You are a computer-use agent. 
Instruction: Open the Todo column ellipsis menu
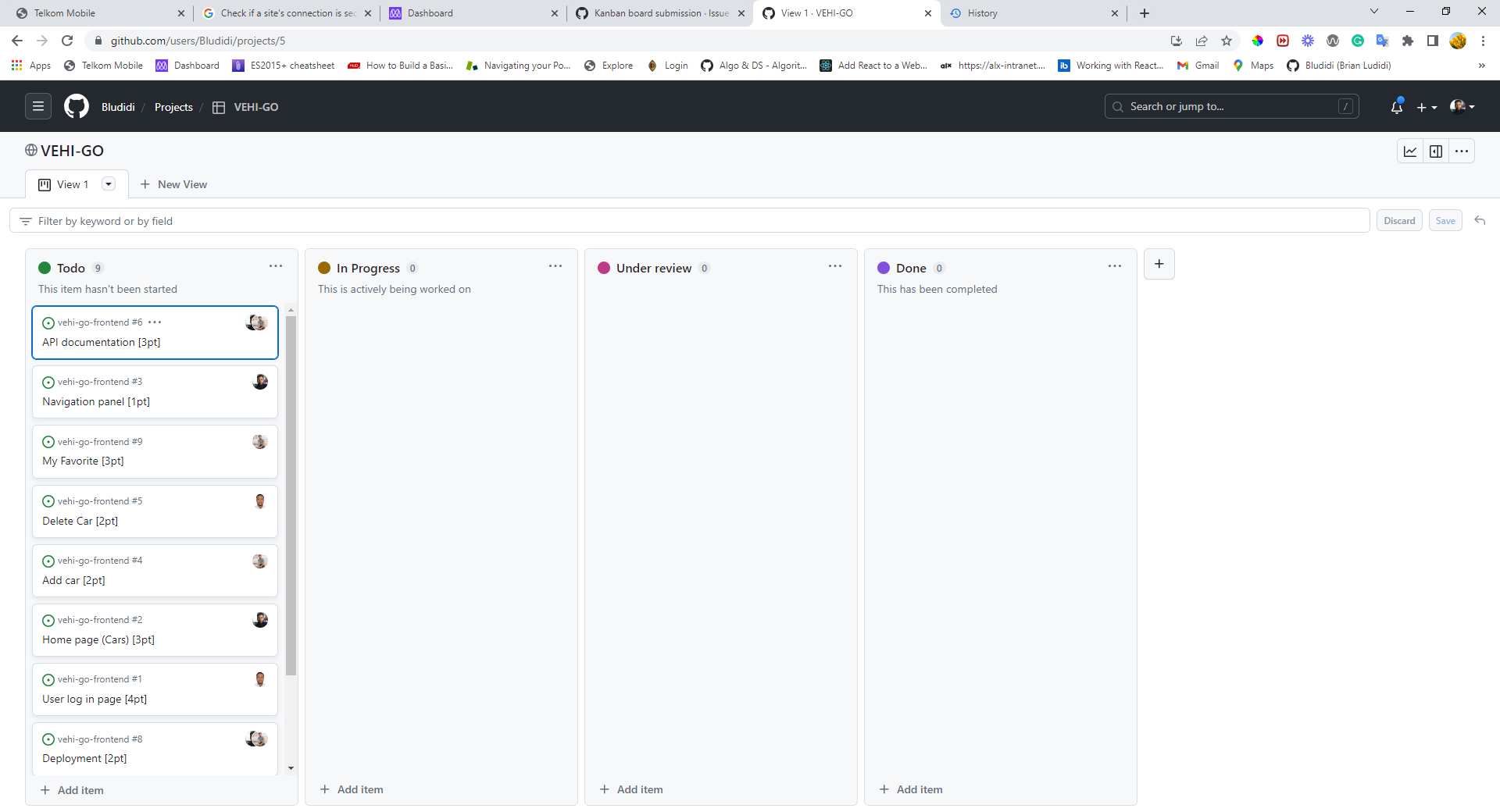pos(276,266)
